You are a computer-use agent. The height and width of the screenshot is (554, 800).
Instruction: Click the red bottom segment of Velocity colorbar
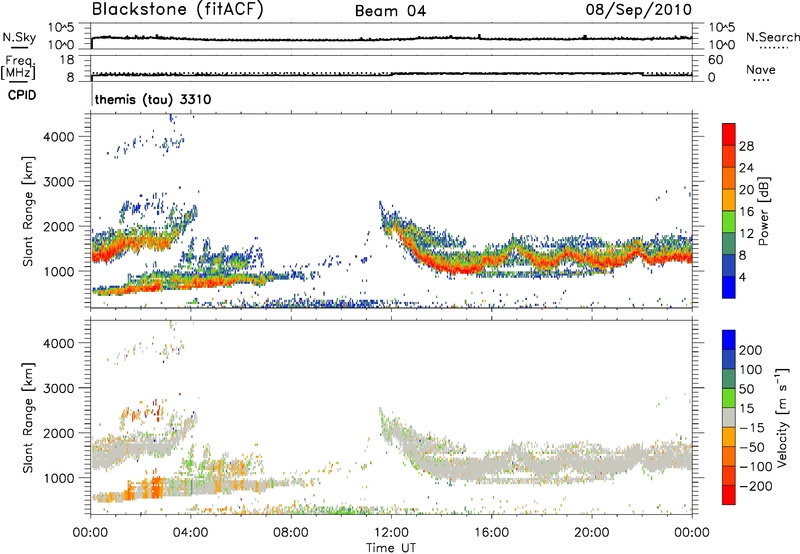[x=729, y=495]
